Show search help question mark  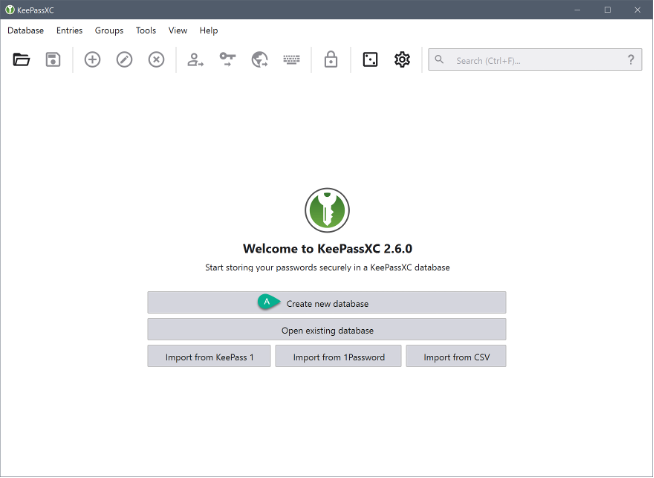(x=631, y=60)
